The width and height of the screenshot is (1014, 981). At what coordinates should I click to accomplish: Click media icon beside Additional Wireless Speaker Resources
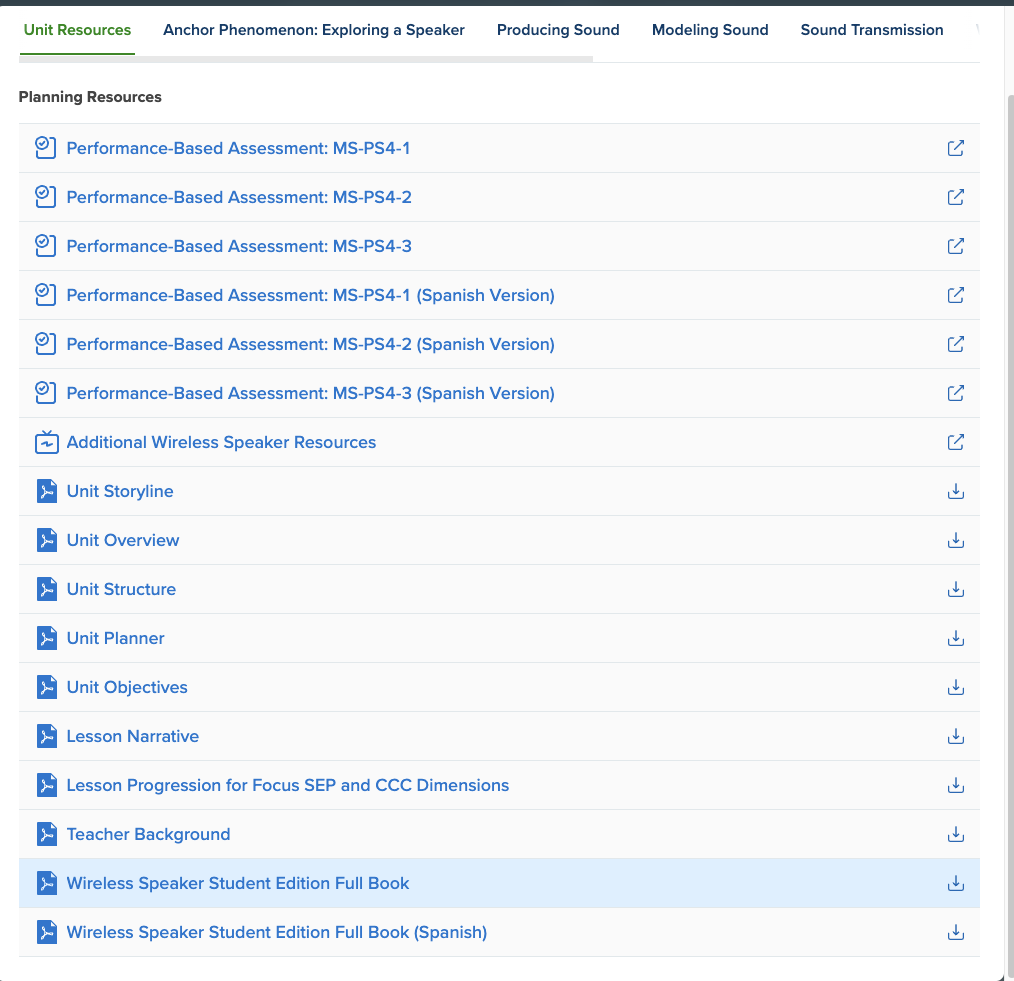[47, 442]
